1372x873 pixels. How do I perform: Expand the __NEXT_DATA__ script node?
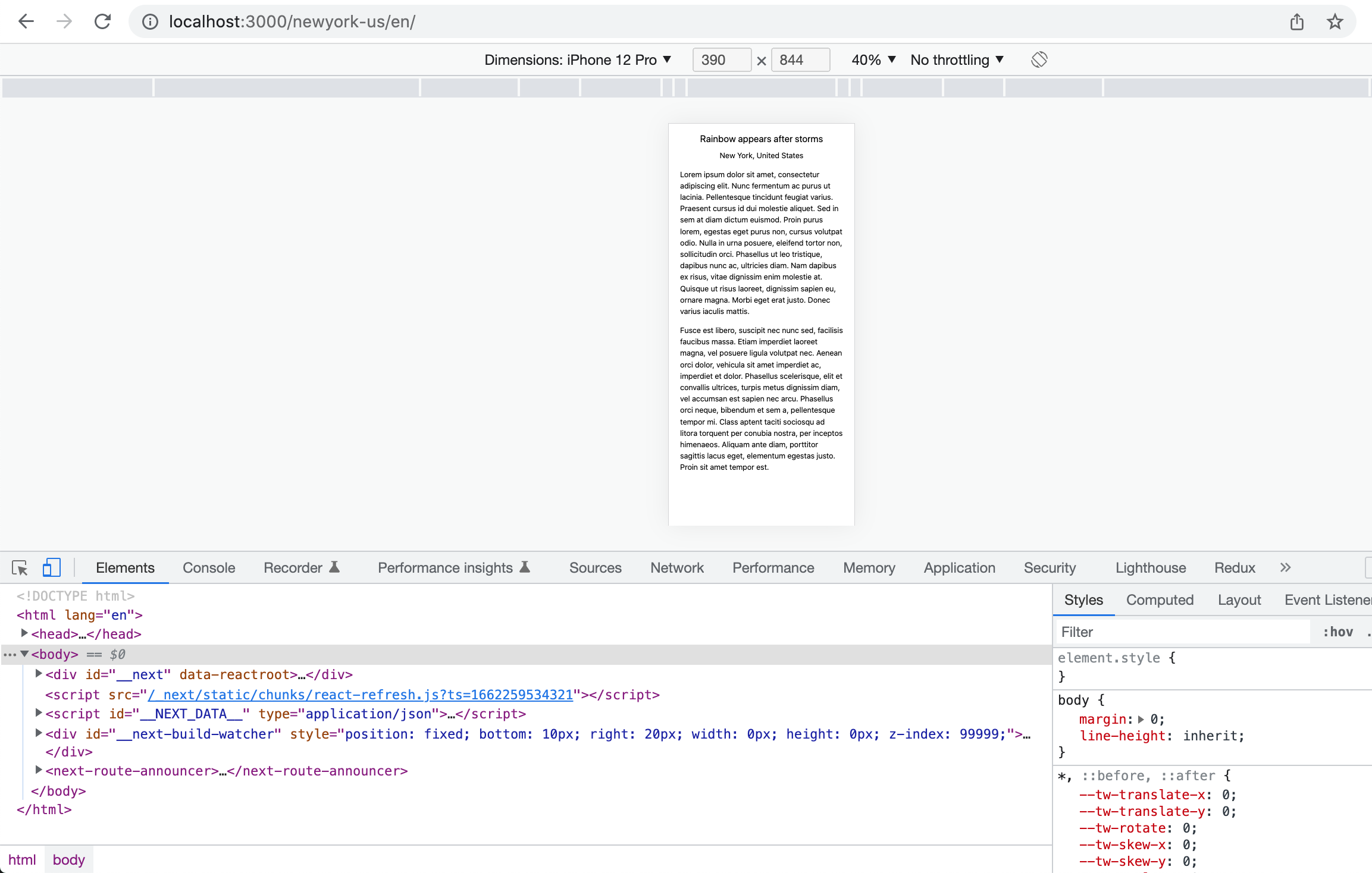(x=39, y=713)
